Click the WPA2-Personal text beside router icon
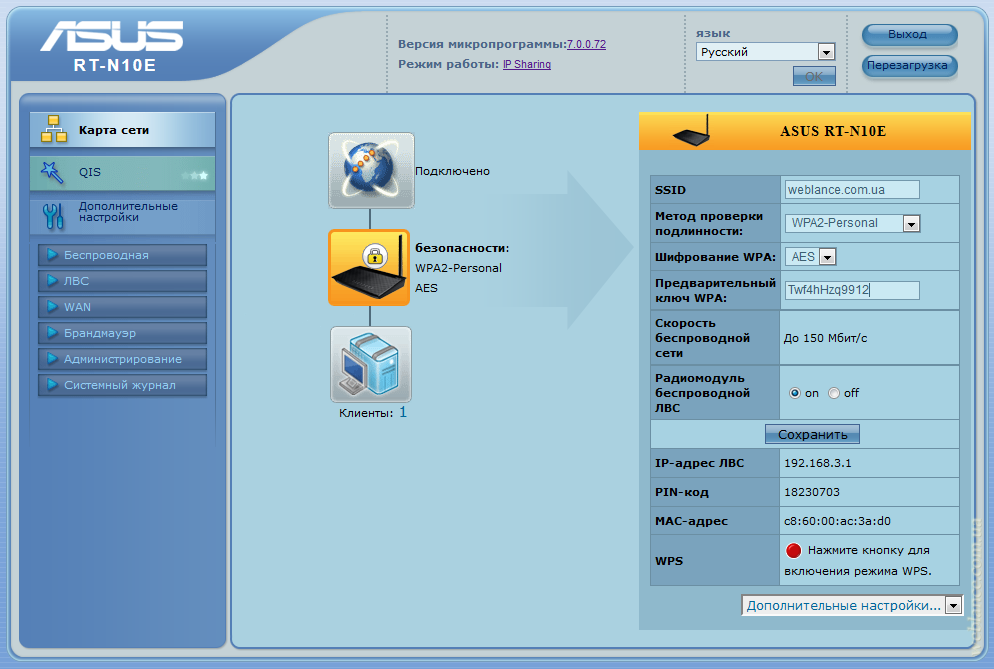 (458, 268)
